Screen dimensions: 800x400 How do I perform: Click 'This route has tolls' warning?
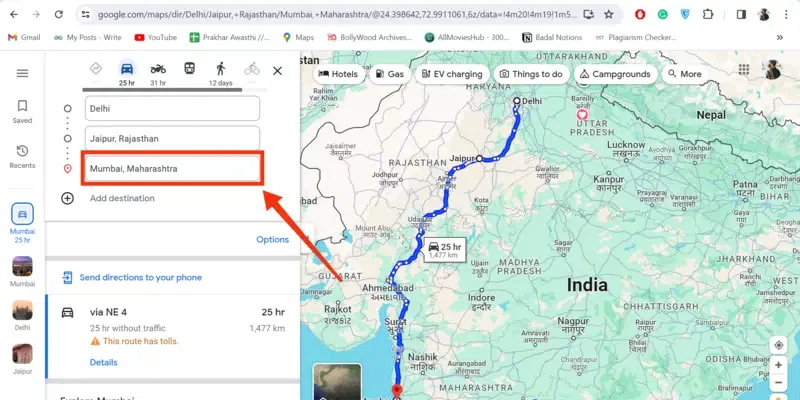click(x=135, y=341)
